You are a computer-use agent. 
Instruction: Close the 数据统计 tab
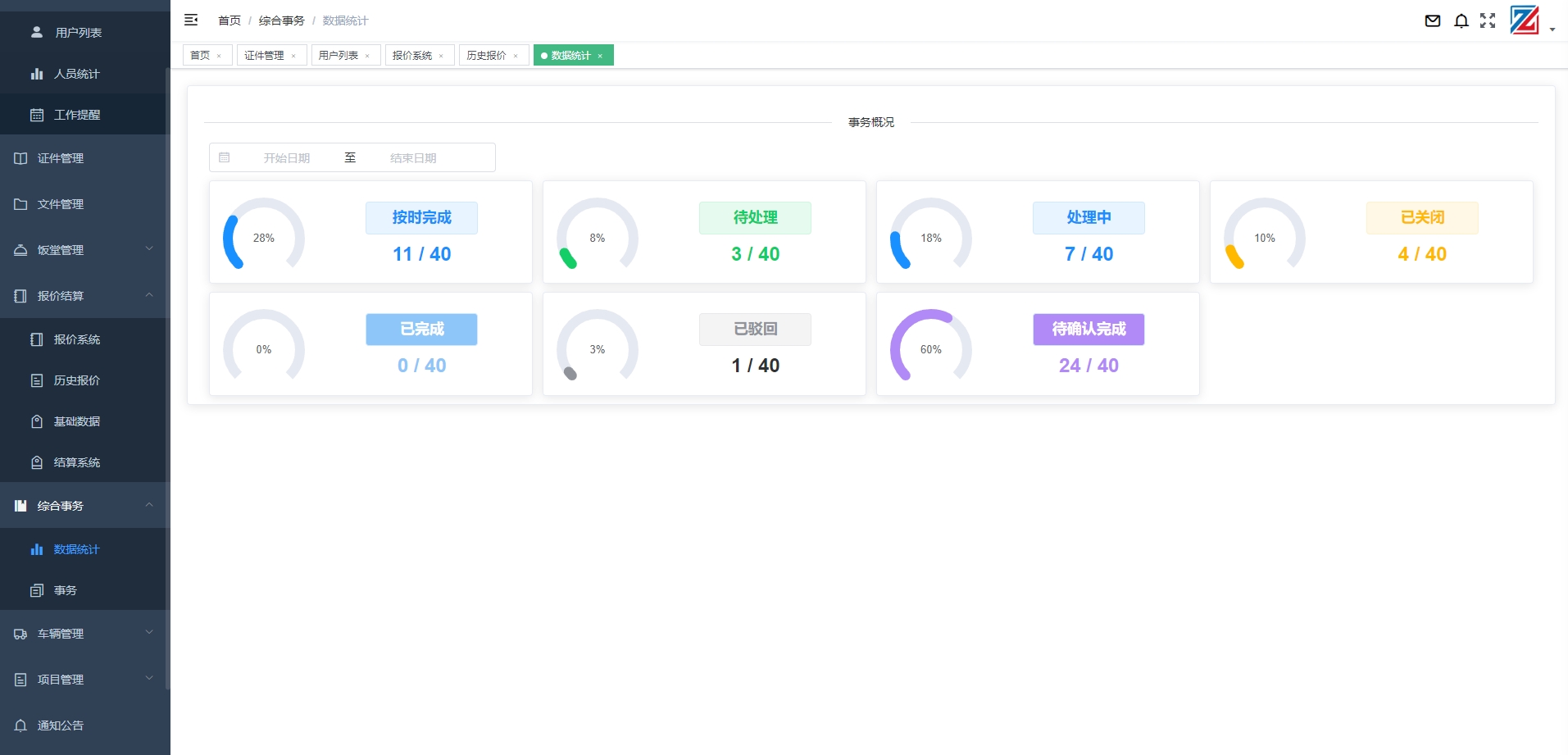[x=600, y=56]
